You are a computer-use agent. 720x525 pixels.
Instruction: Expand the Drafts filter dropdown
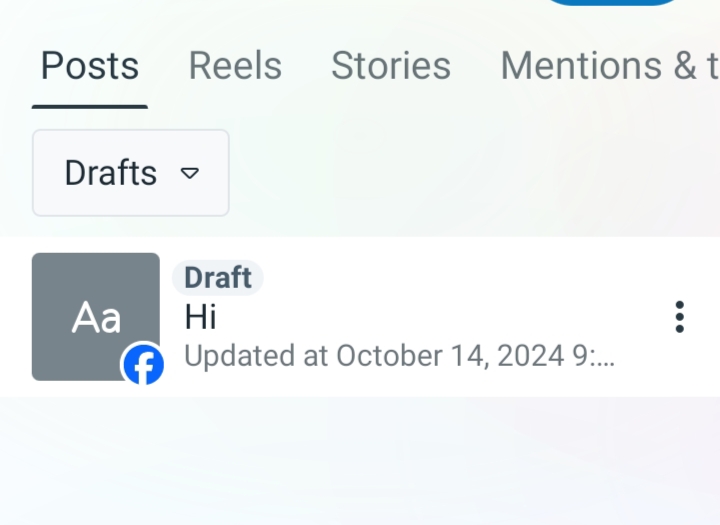click(x=131, y=173)
